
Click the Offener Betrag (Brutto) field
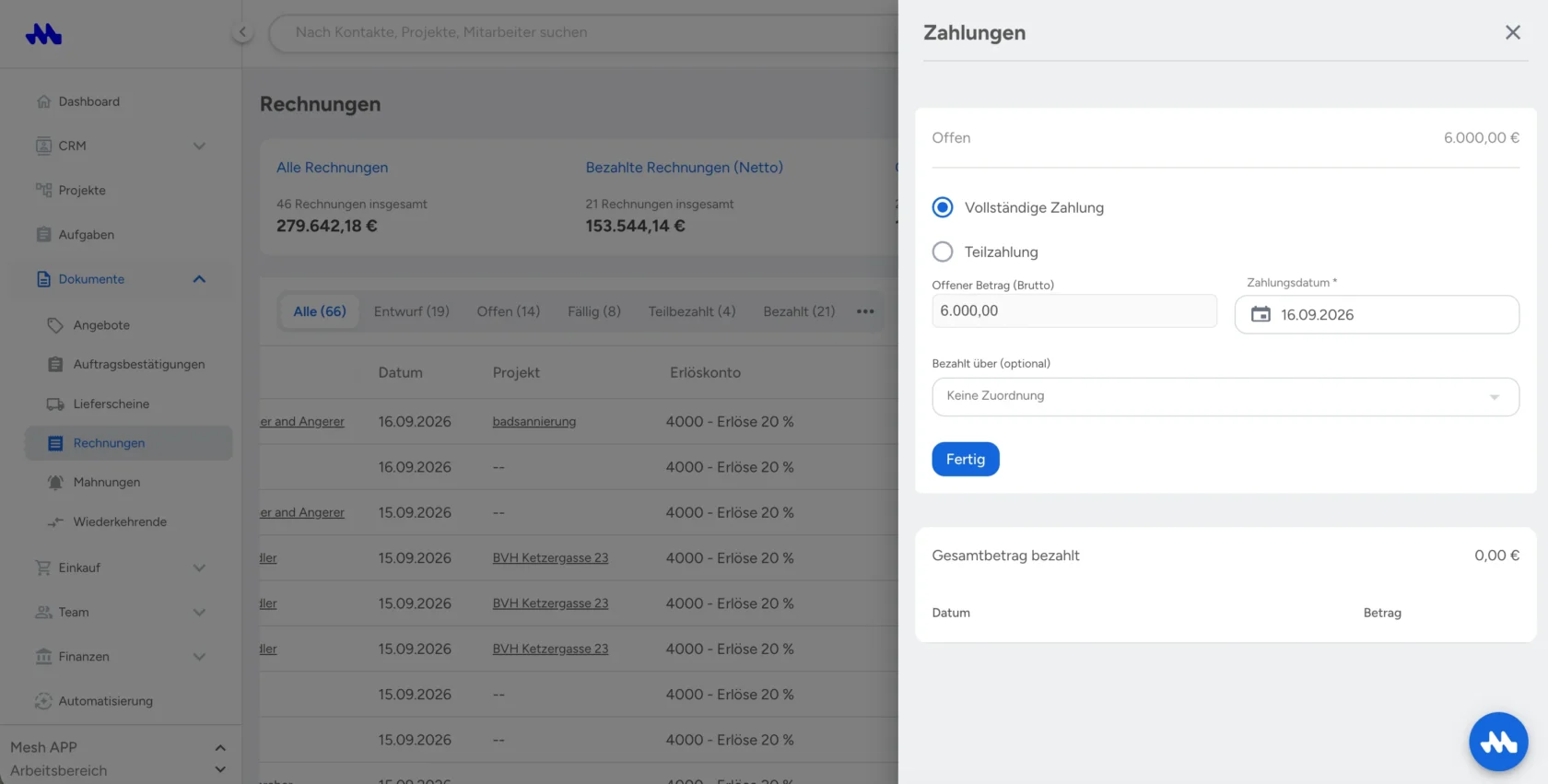pyautogui.click(x=1074, y=311)
